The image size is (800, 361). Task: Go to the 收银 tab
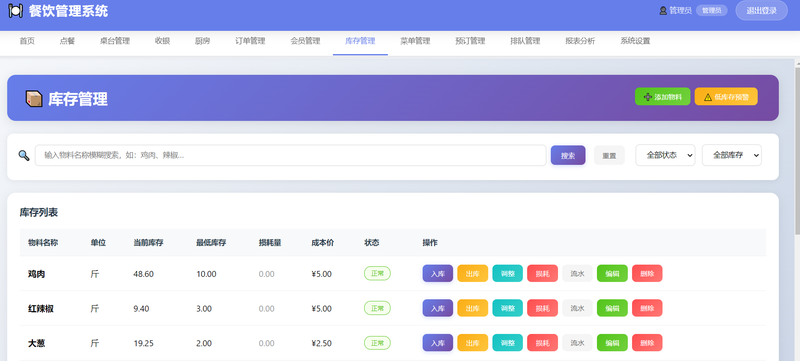coord(162,41)
